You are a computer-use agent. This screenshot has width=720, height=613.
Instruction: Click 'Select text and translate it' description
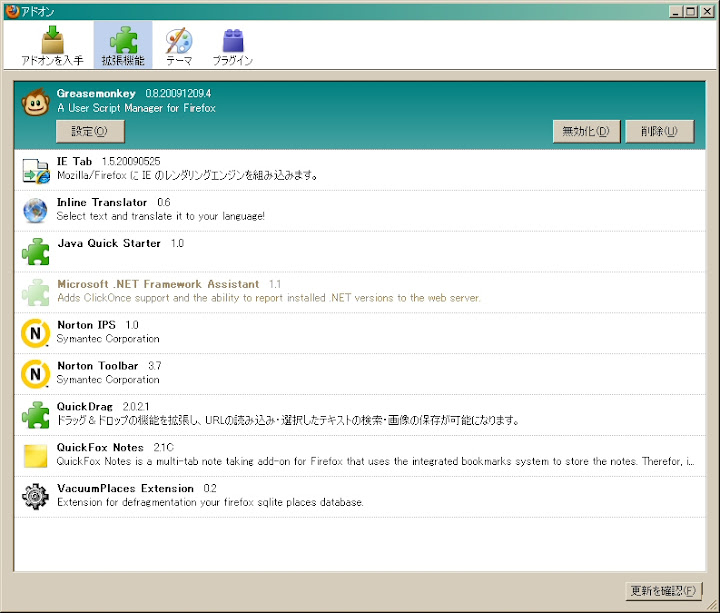[161, 216]
